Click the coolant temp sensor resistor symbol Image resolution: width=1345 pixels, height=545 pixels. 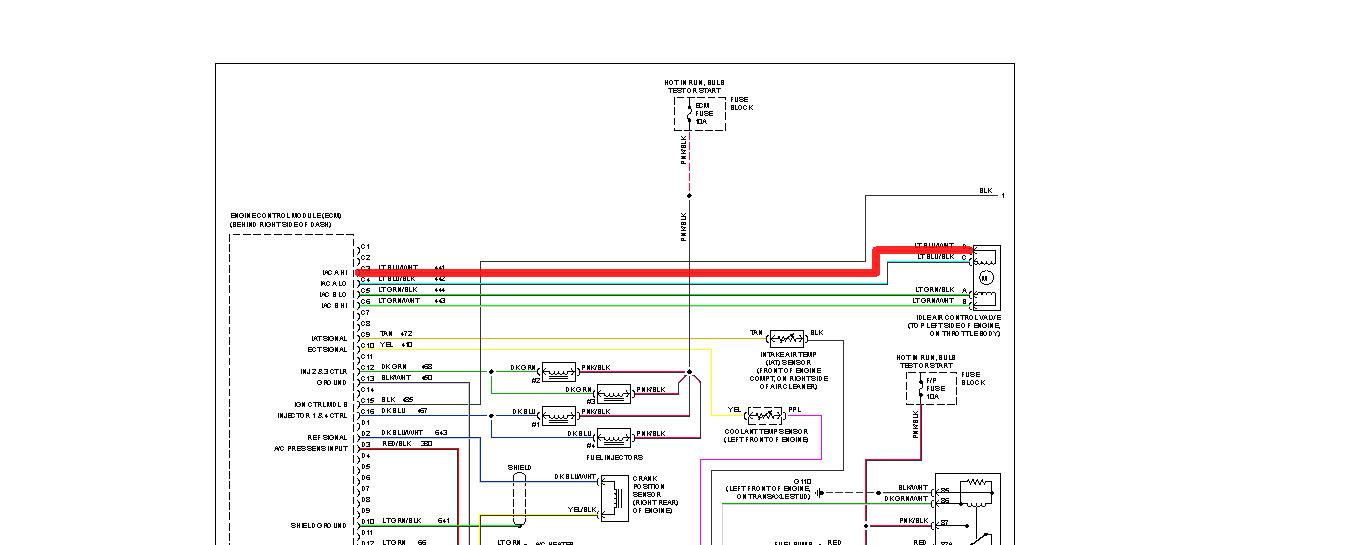point(765,414)
